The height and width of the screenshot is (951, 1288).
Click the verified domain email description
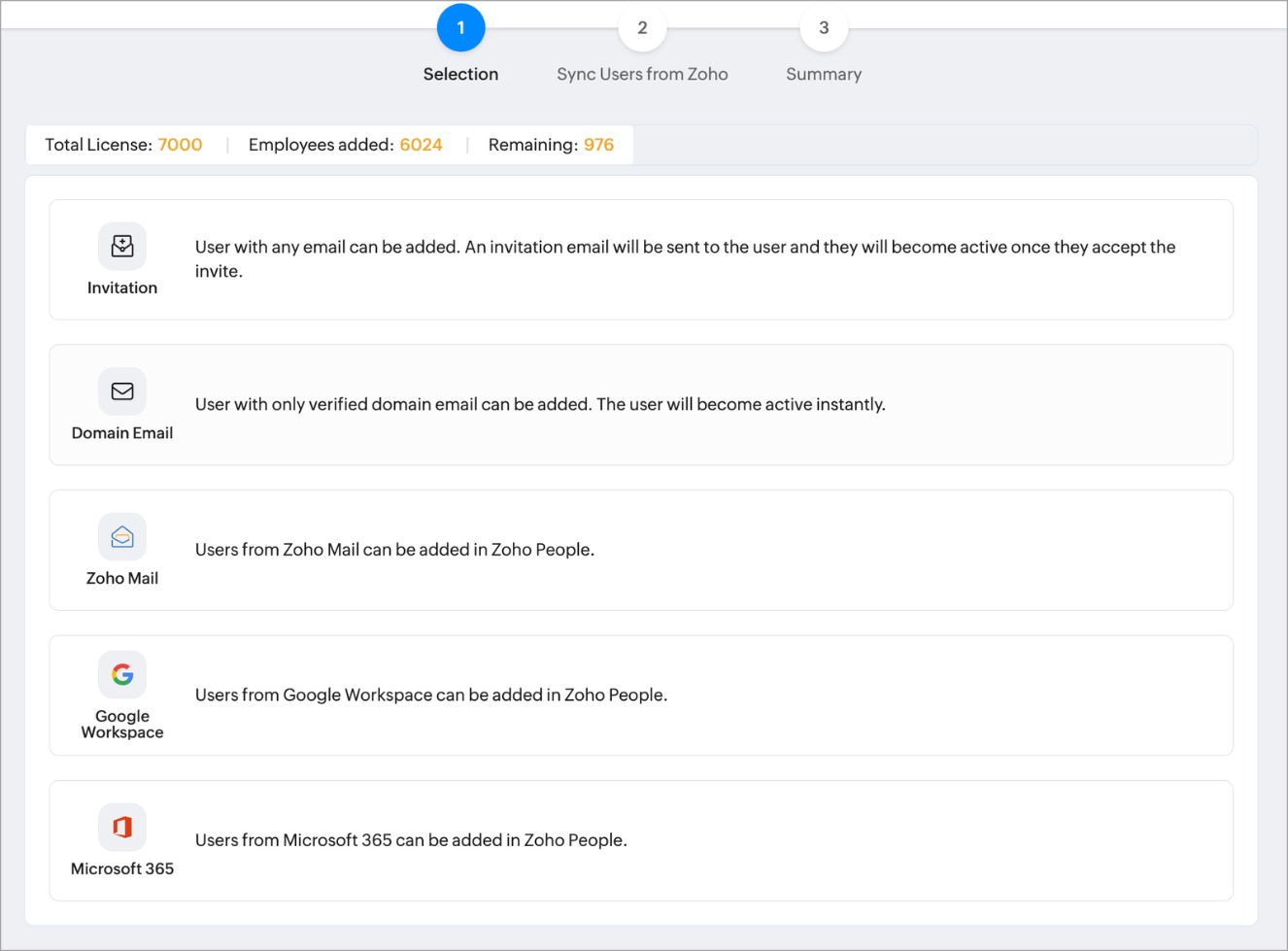click(x=540, y=404)
